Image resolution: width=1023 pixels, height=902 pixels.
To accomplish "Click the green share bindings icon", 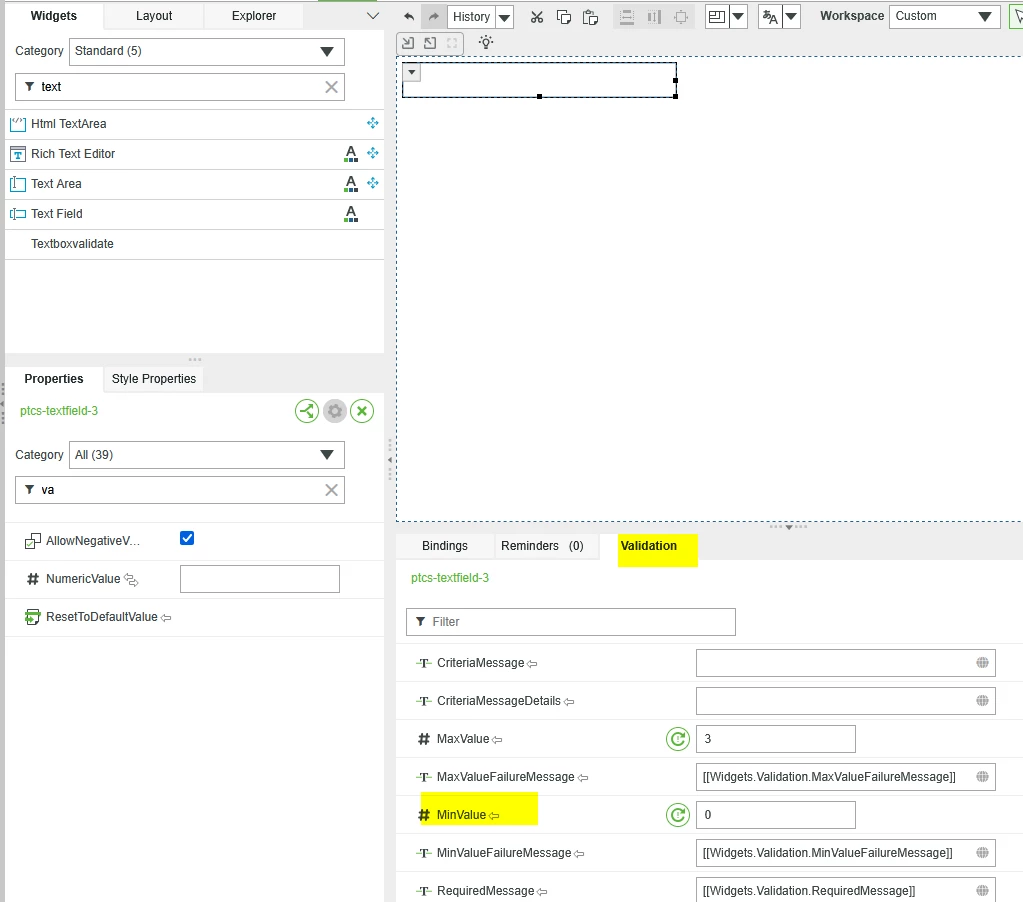I will [x=307, y=411].
